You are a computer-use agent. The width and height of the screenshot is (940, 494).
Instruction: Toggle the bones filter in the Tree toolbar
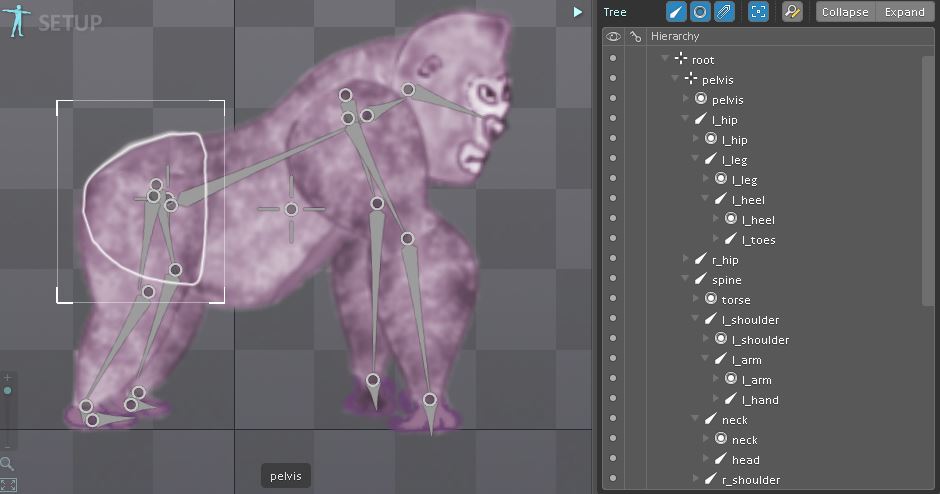tap(676, 12)
